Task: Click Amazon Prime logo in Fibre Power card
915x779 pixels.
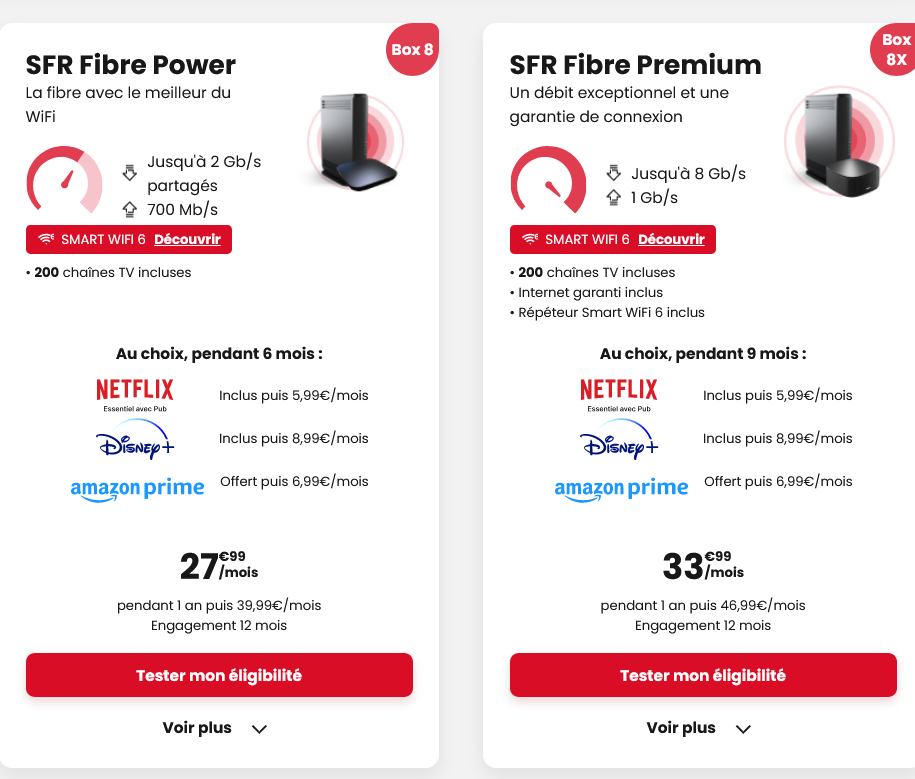Action: pos(137,488)
